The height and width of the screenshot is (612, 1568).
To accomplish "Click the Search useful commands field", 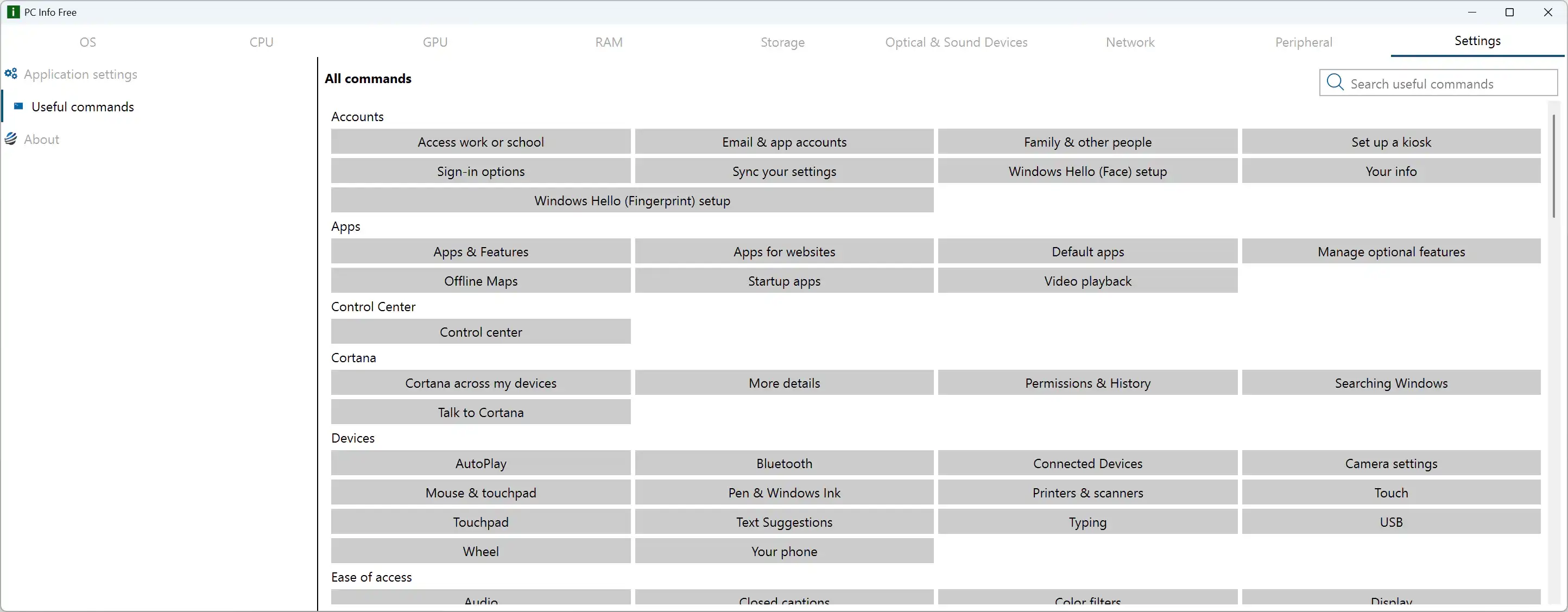I will click(x=1449, y=84).
